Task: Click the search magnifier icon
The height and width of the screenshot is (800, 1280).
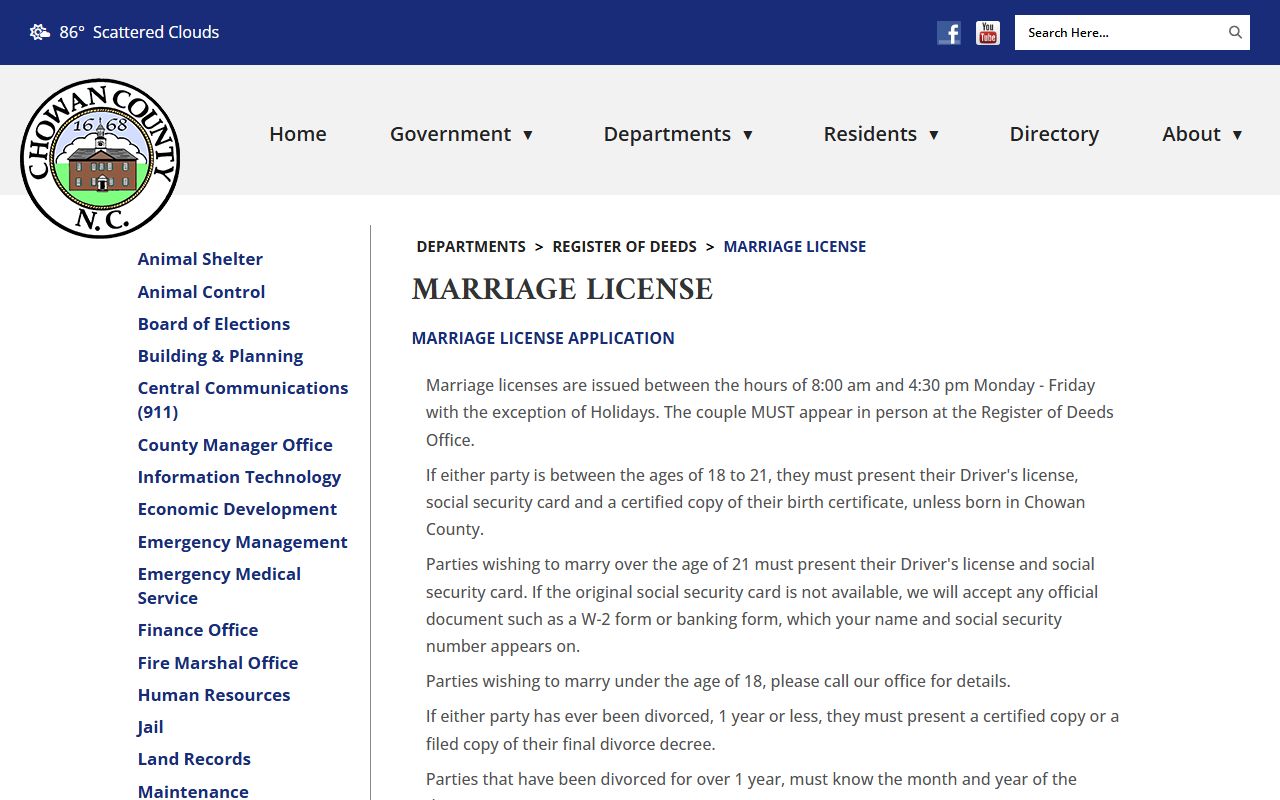Action: pyautogui.click(x=1235, y=32)
